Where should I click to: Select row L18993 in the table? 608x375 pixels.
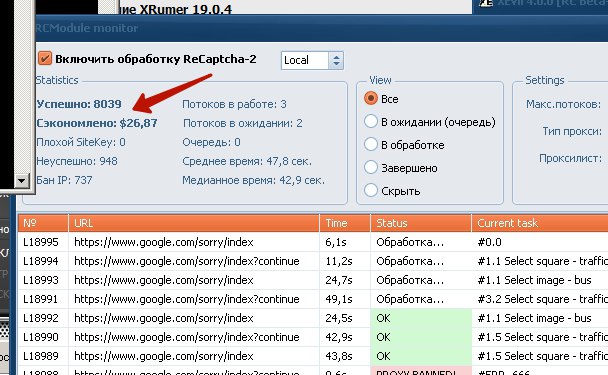point(313,280)
